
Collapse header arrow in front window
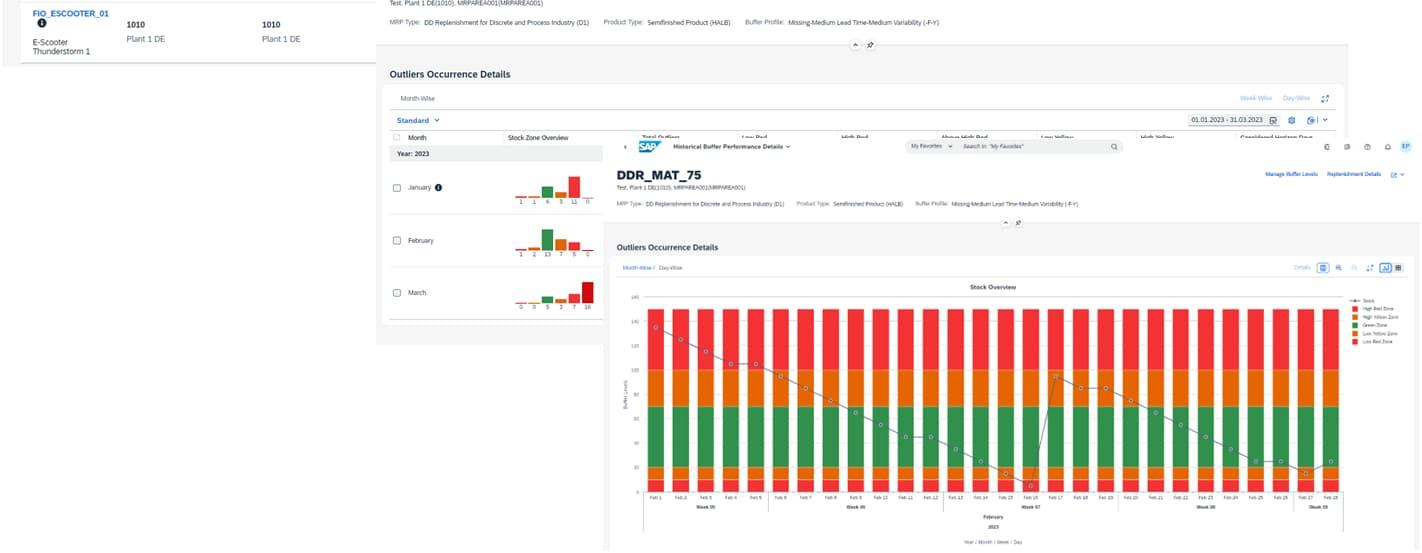1006,223
